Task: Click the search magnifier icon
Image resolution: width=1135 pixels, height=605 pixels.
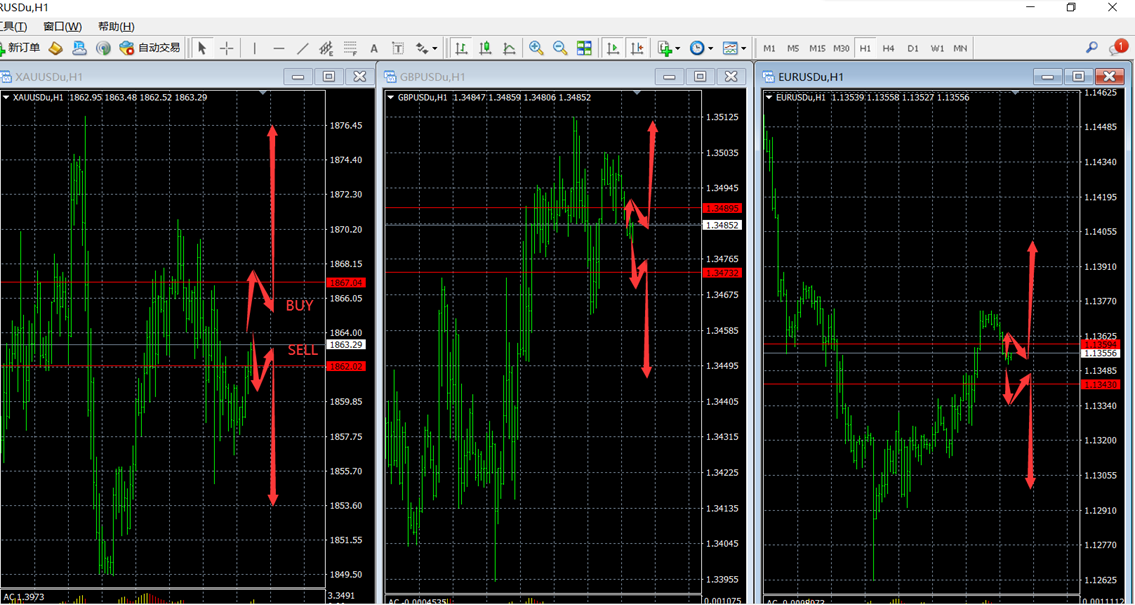Action: 1092,48
